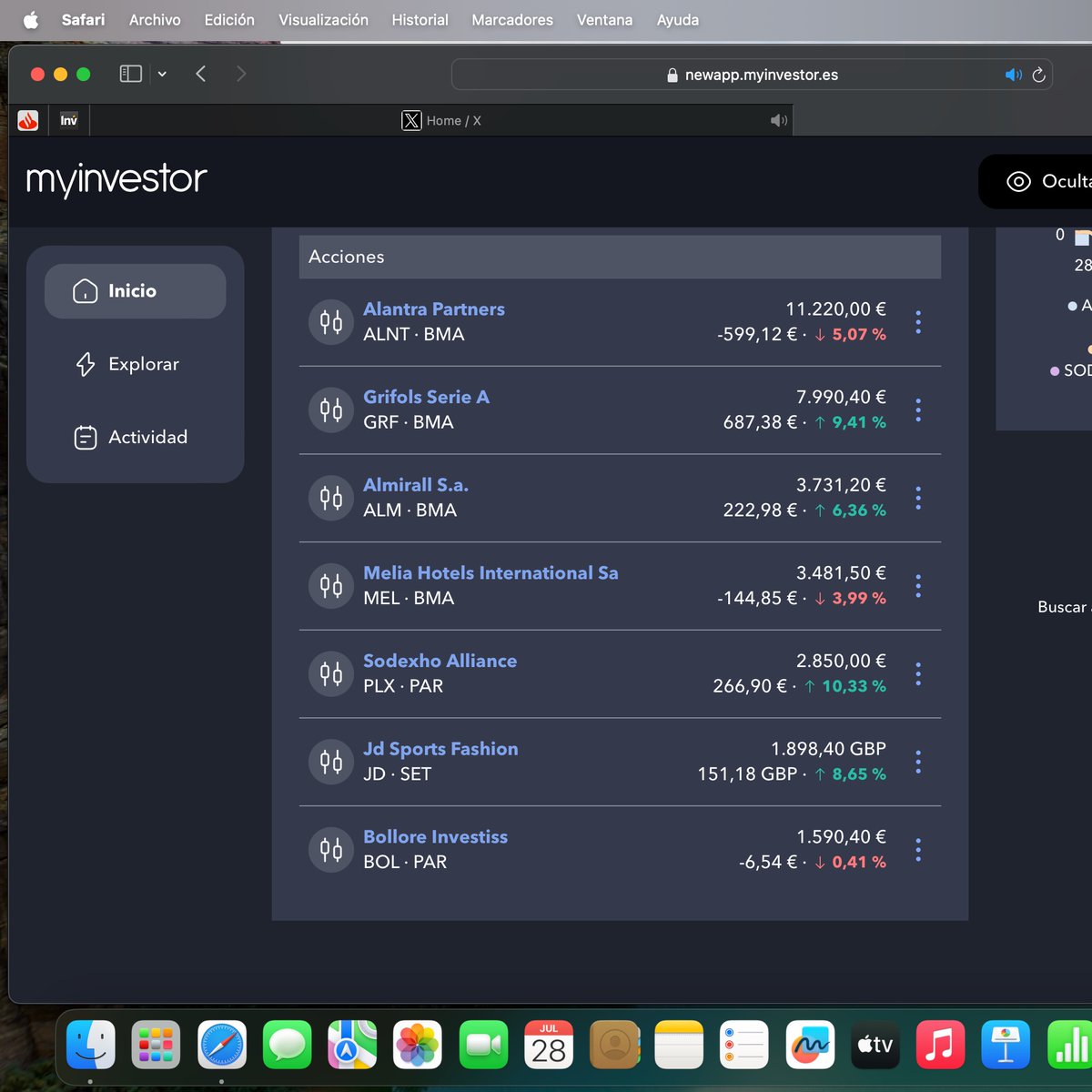Click candlestick icon for Almirall S.a.
Screen dimensions: 1092x1092
click(x=331, y=498)
